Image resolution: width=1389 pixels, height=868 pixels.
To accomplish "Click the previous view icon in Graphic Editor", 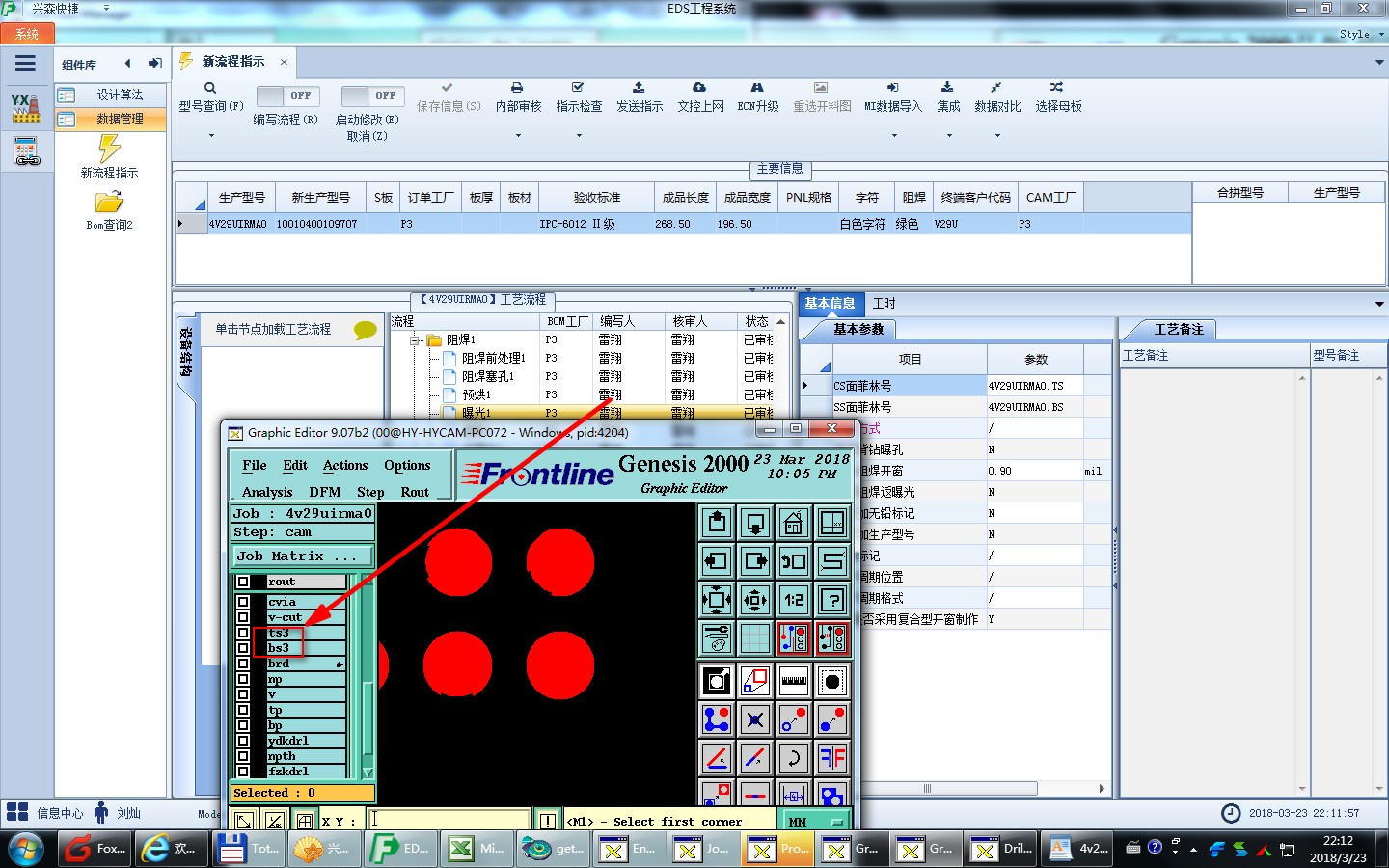I will (794, 561).
